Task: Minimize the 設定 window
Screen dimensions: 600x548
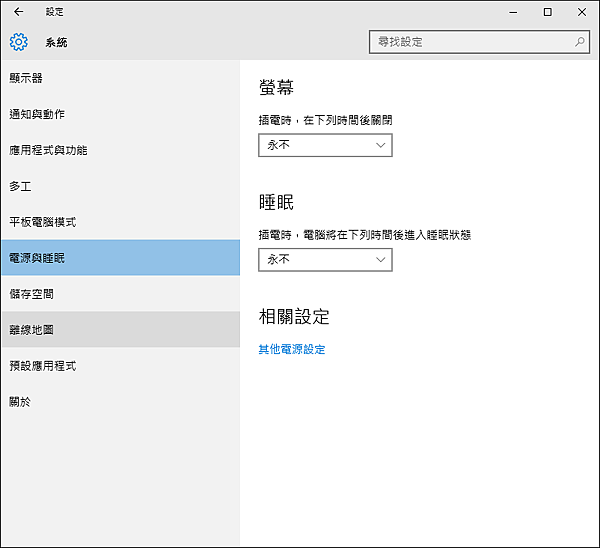Action: [x=513, y=12]
